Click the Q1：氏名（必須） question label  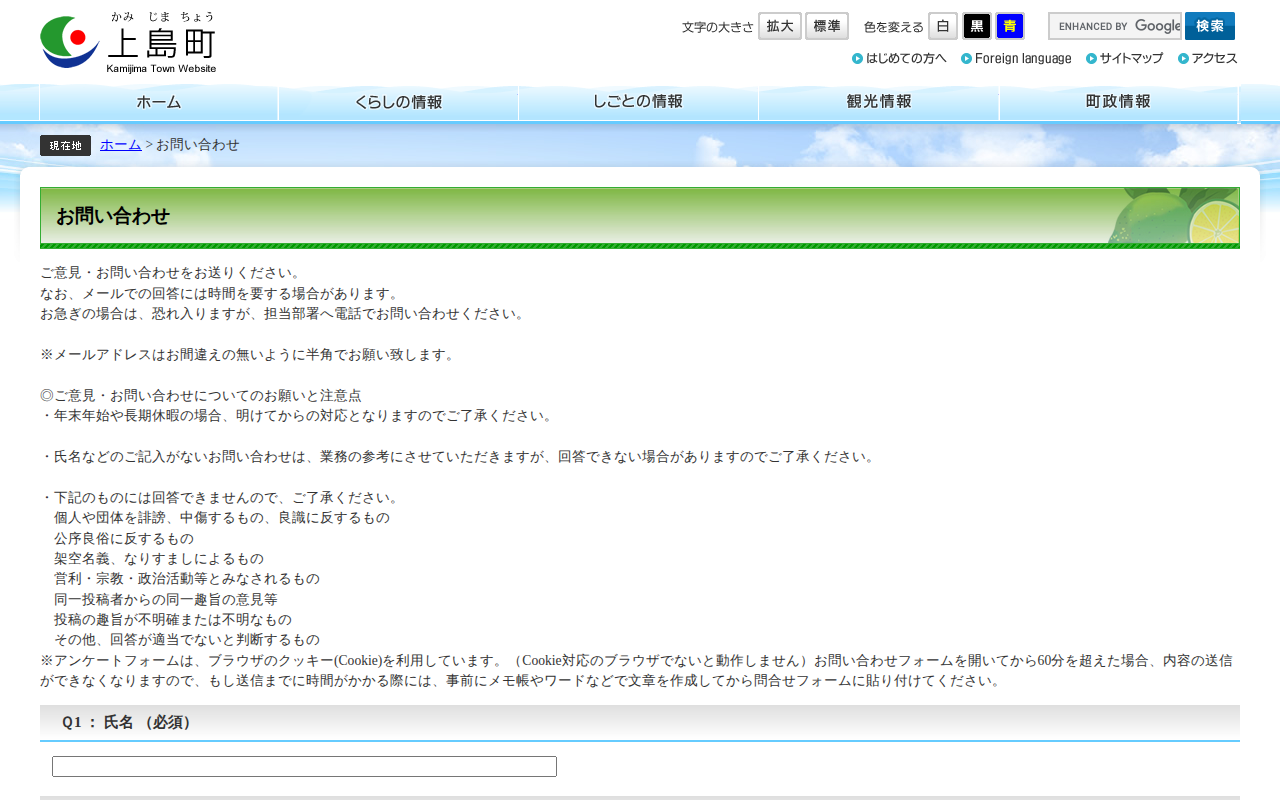pos(128,722)
